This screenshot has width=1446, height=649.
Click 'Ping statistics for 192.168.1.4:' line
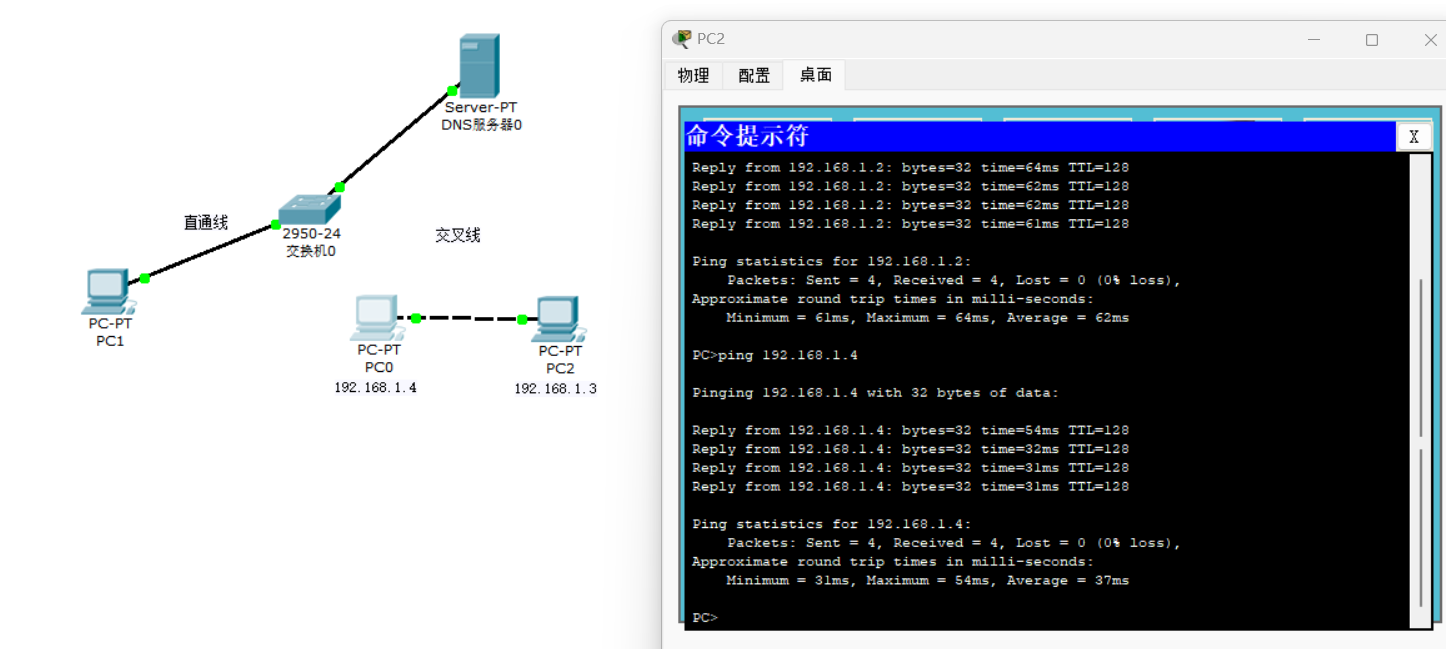(832, 524)
